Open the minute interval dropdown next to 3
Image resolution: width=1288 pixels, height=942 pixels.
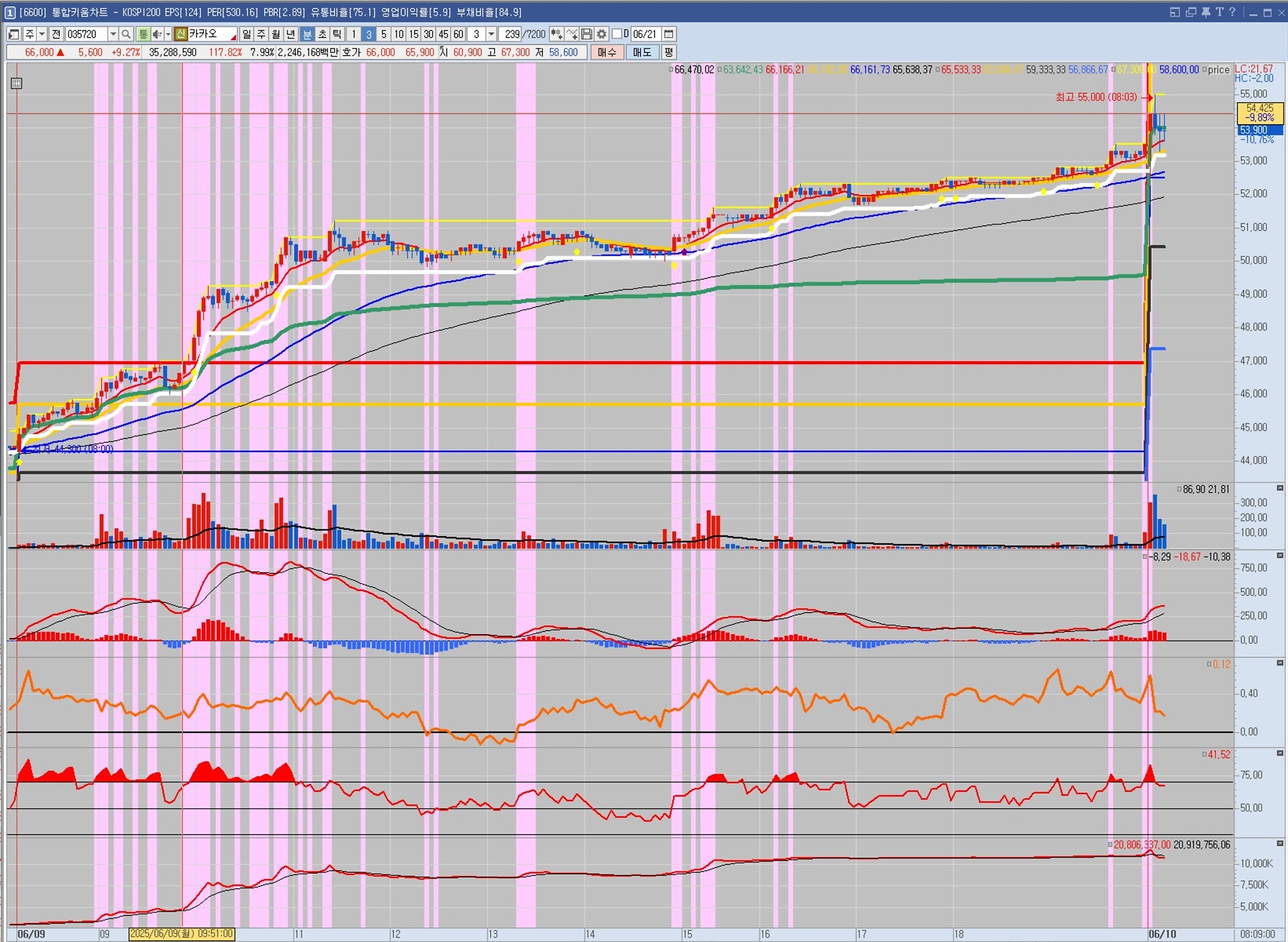(x=491, y=34)
